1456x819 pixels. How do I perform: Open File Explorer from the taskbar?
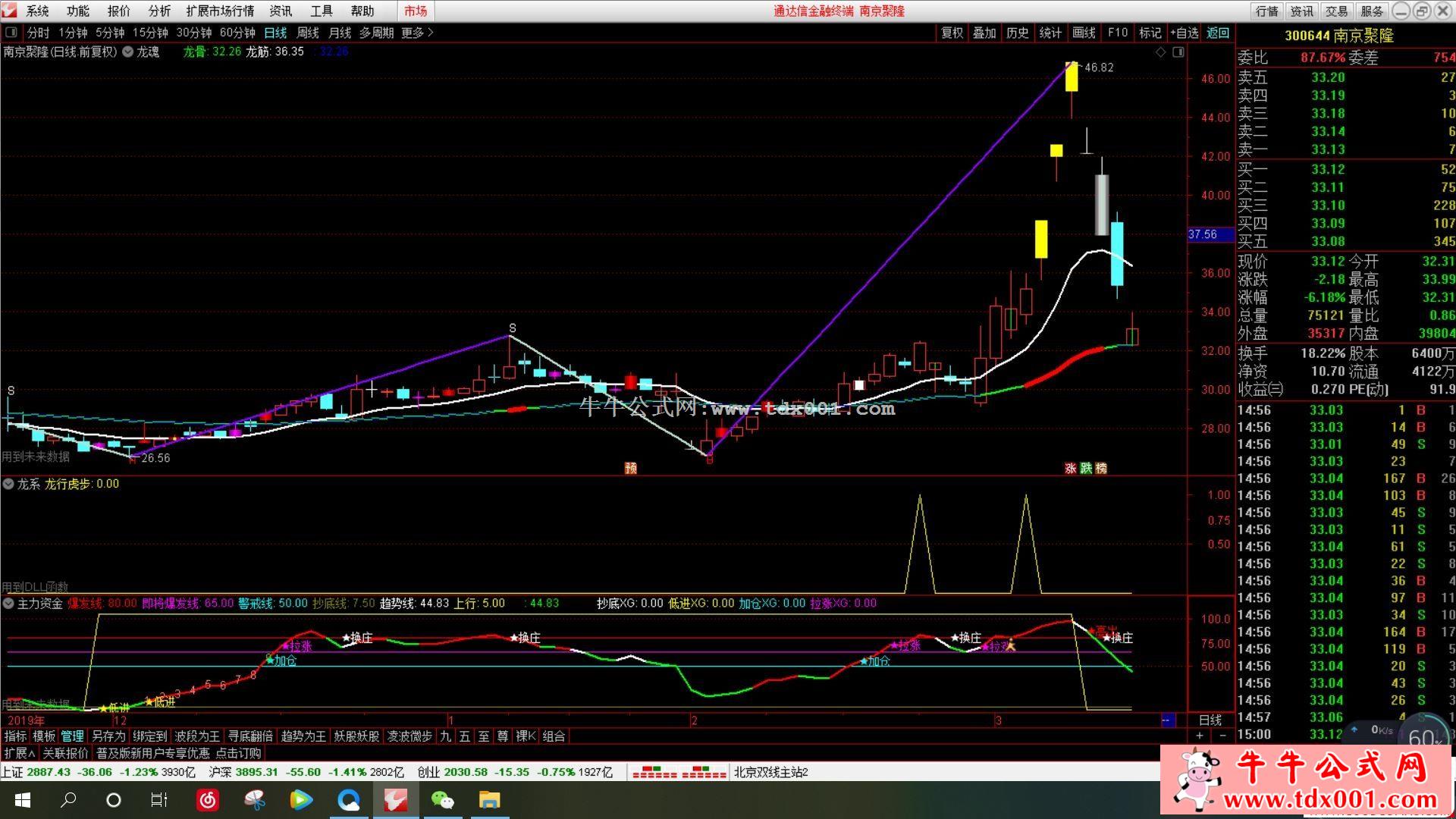(489, 800)
